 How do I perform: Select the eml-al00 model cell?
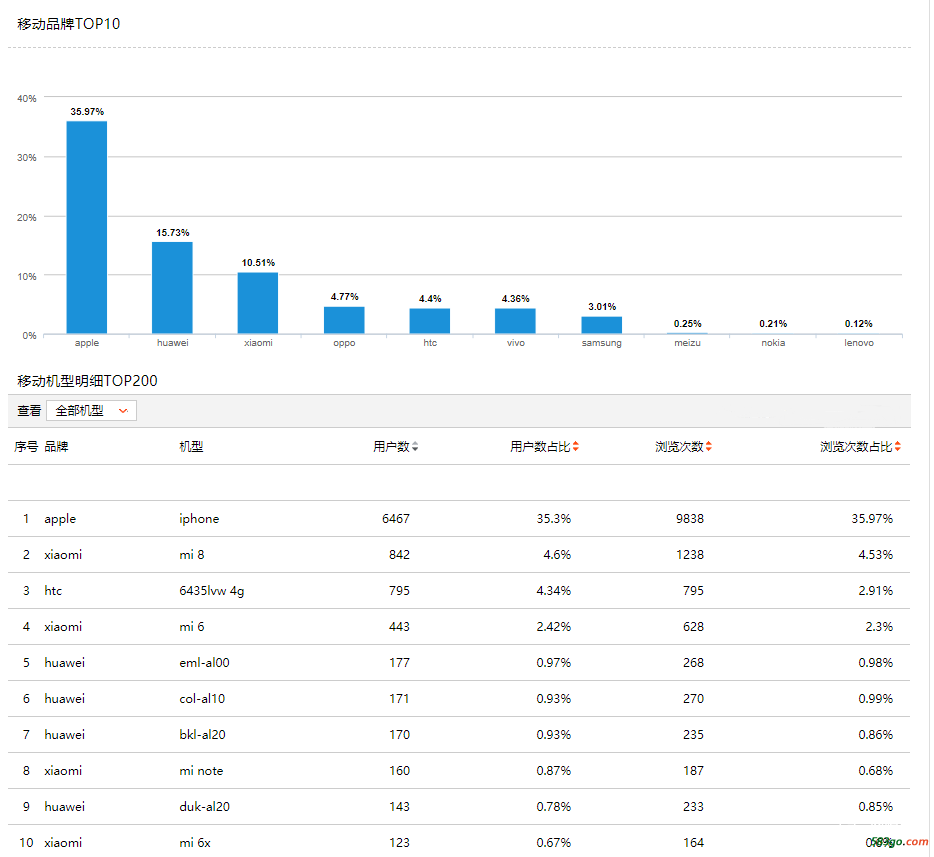coord(204,662)
